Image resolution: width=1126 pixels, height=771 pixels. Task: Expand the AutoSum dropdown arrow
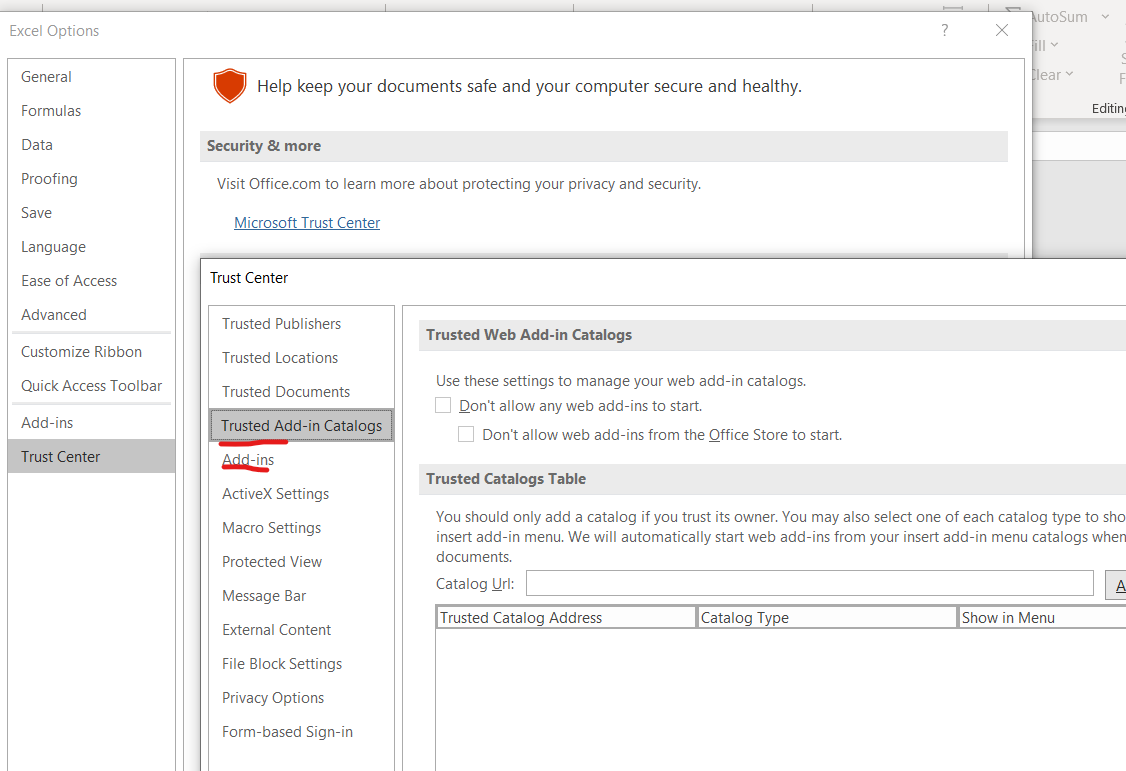click(x=1105, y=17)
